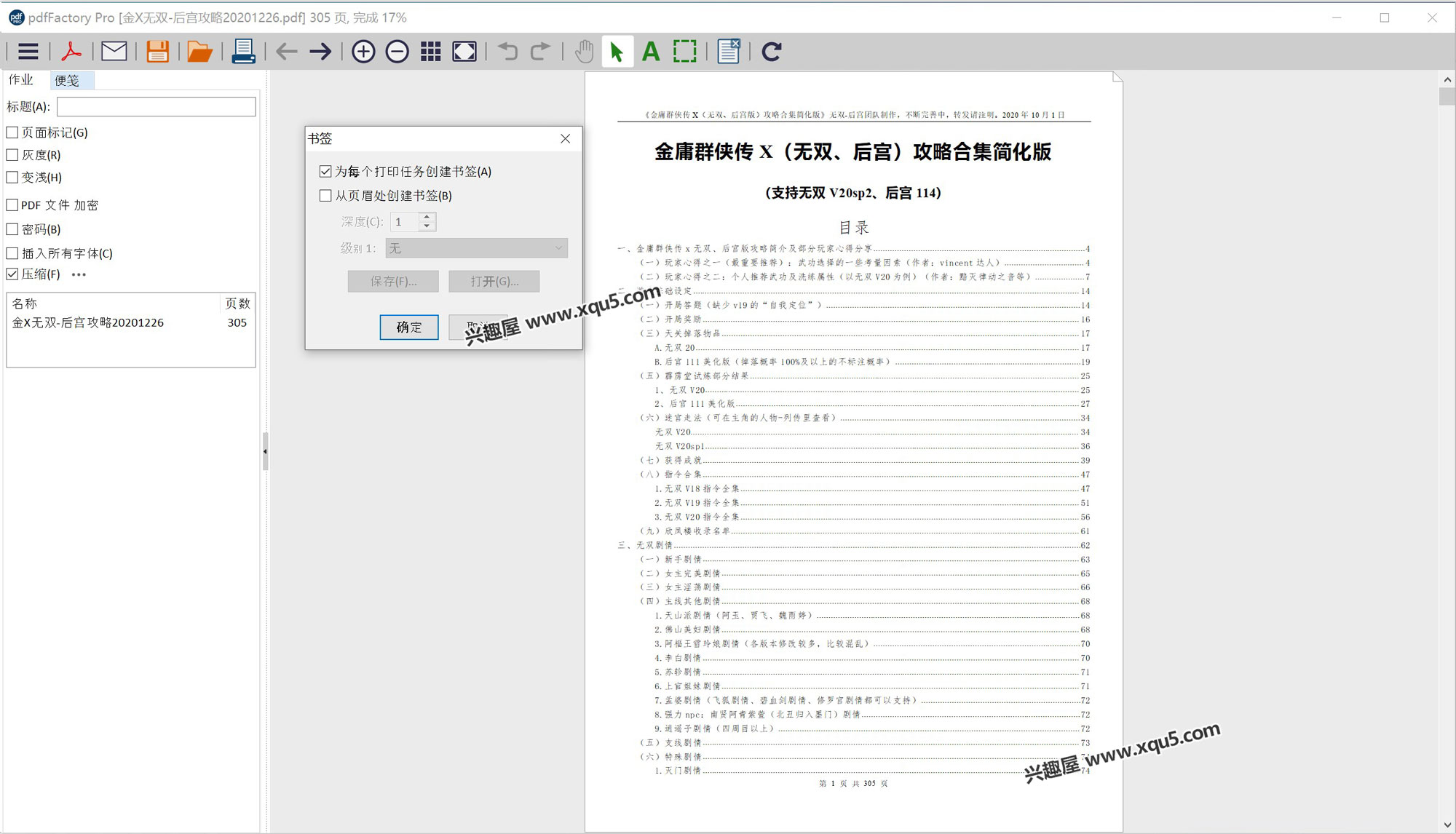Click 目录 heading in the preview

pos(853,228)
